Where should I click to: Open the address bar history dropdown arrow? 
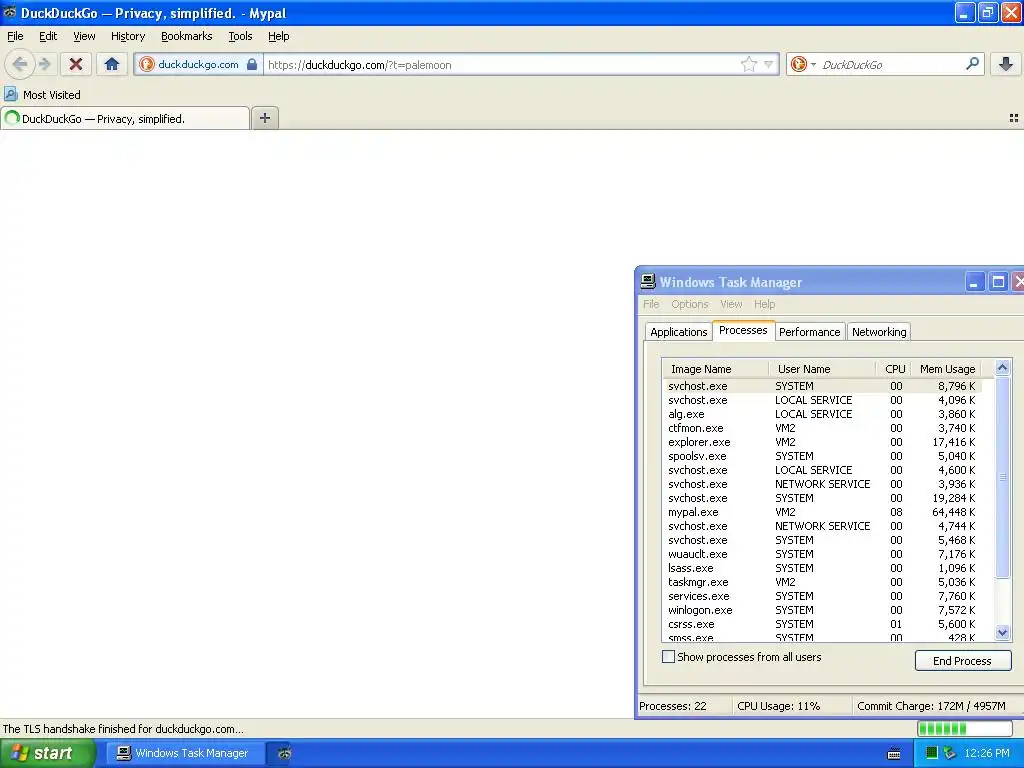coord(769,64)
